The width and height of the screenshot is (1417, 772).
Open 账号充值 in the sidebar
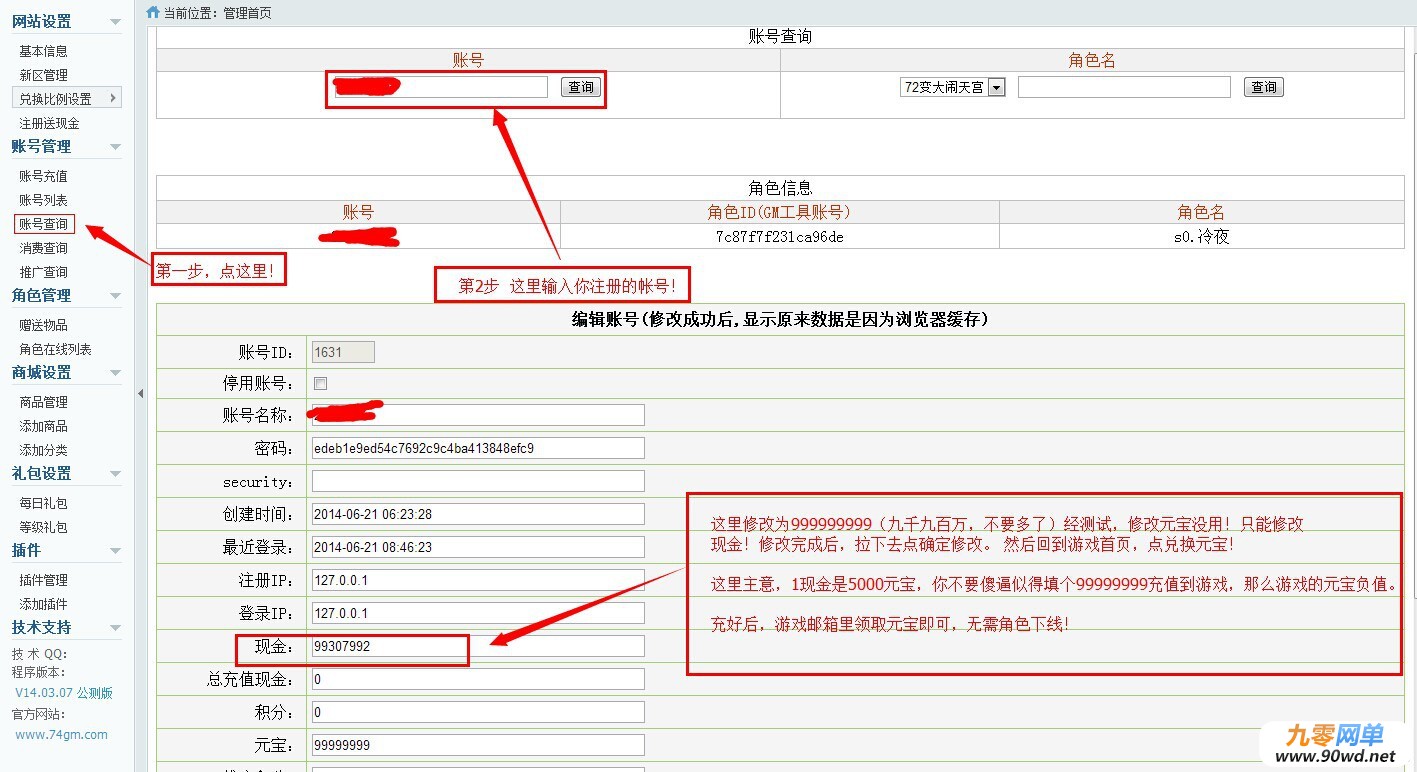coord(44,176)
